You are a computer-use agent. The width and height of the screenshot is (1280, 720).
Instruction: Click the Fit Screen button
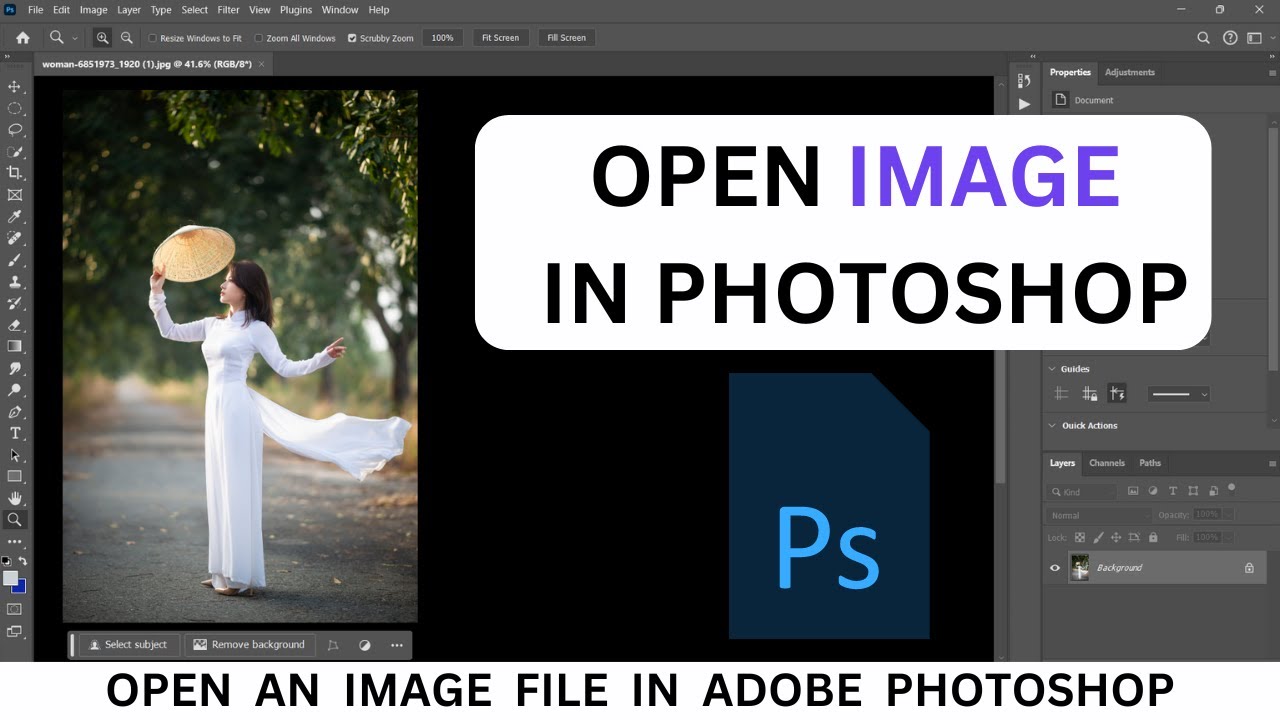[500, 38]
